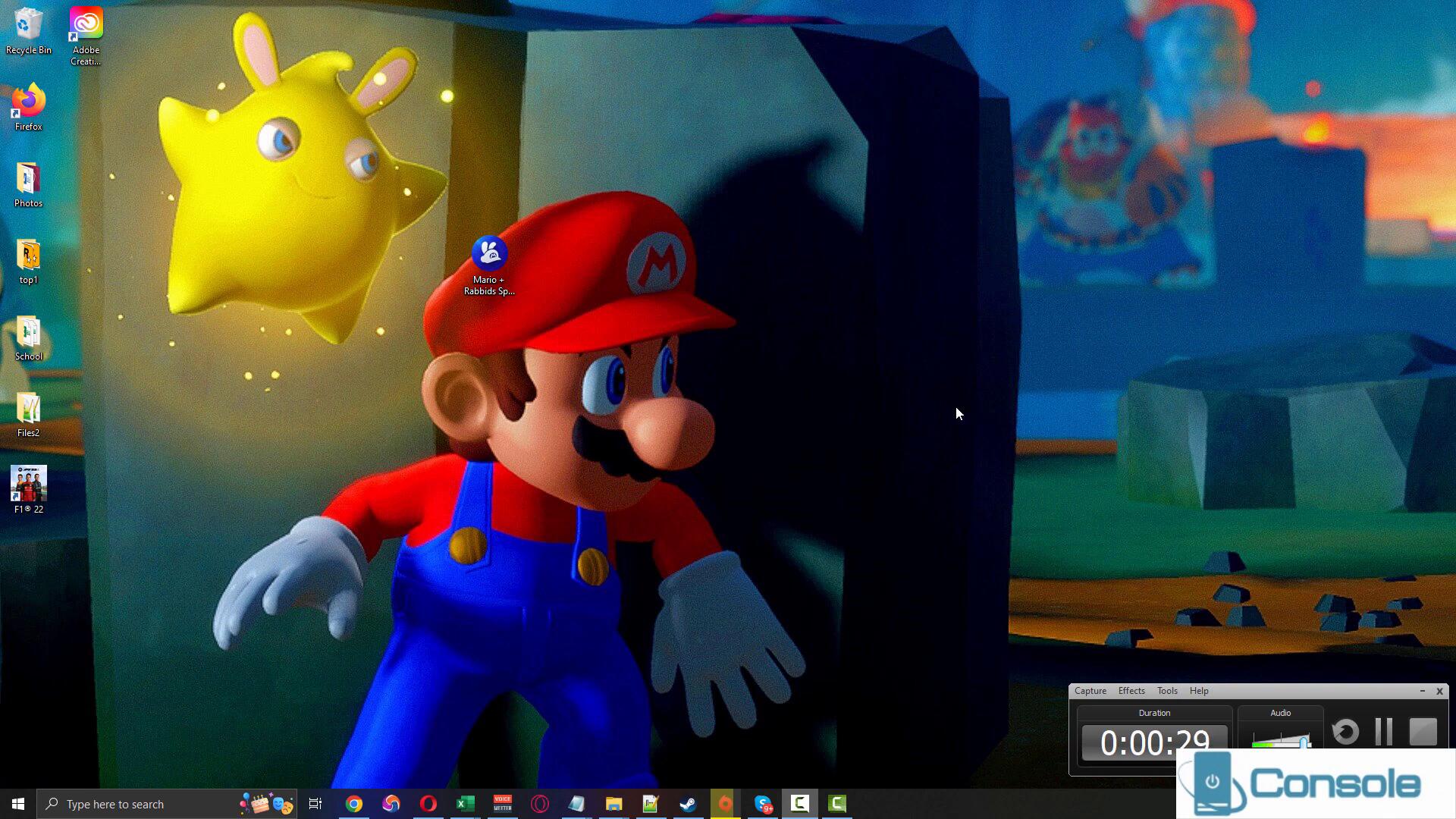Viewport: 1456px width, 819px height.
Task: Click the Origin taskbar icon
Action: (725, 804)
